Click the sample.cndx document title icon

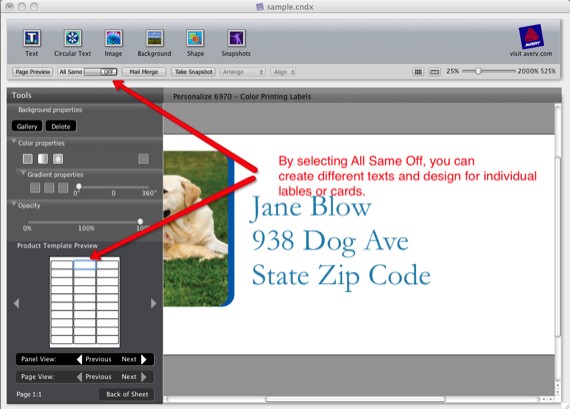[x=260, y=7]
